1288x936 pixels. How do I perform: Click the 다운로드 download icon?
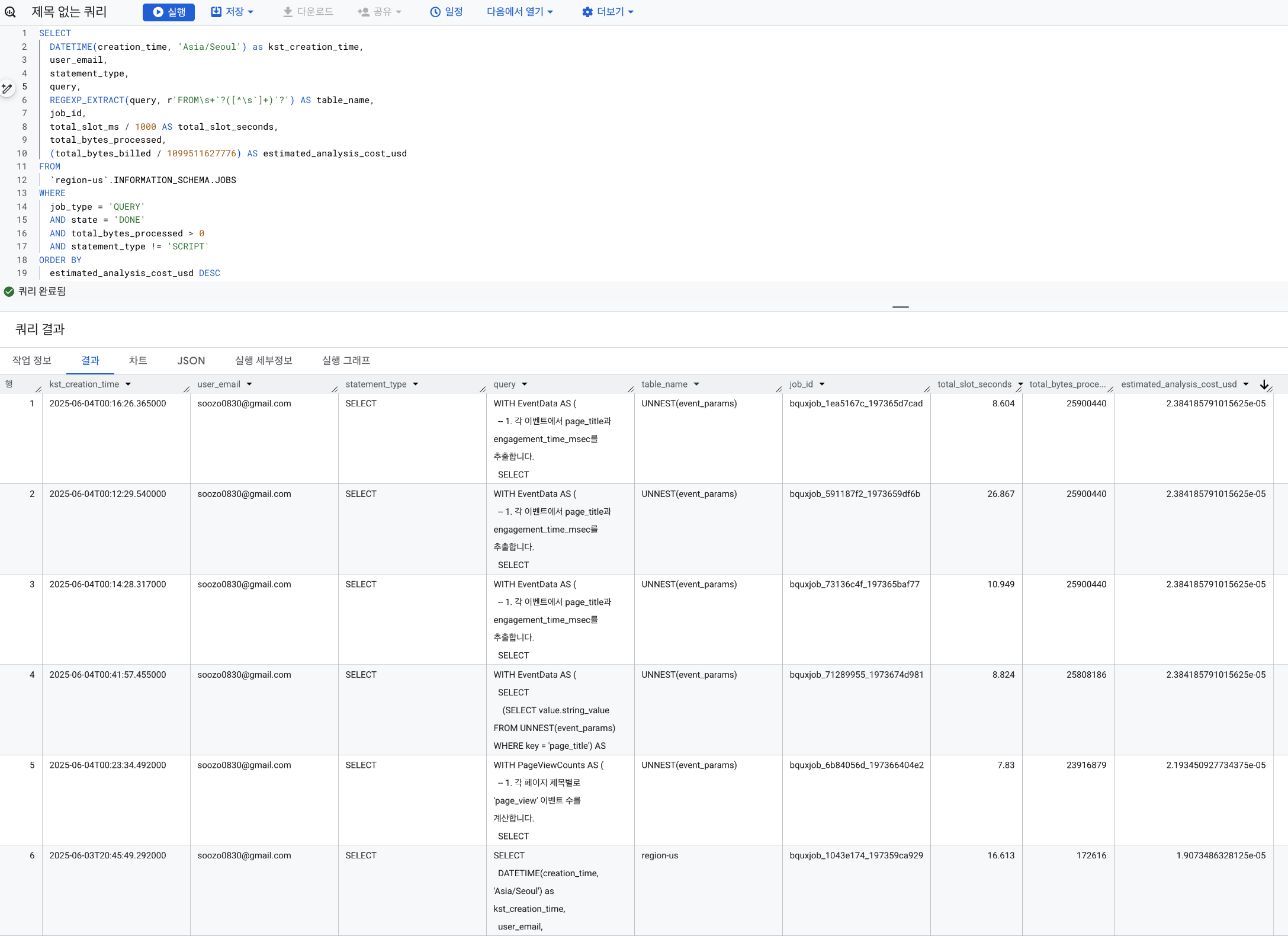coord(288,12)
